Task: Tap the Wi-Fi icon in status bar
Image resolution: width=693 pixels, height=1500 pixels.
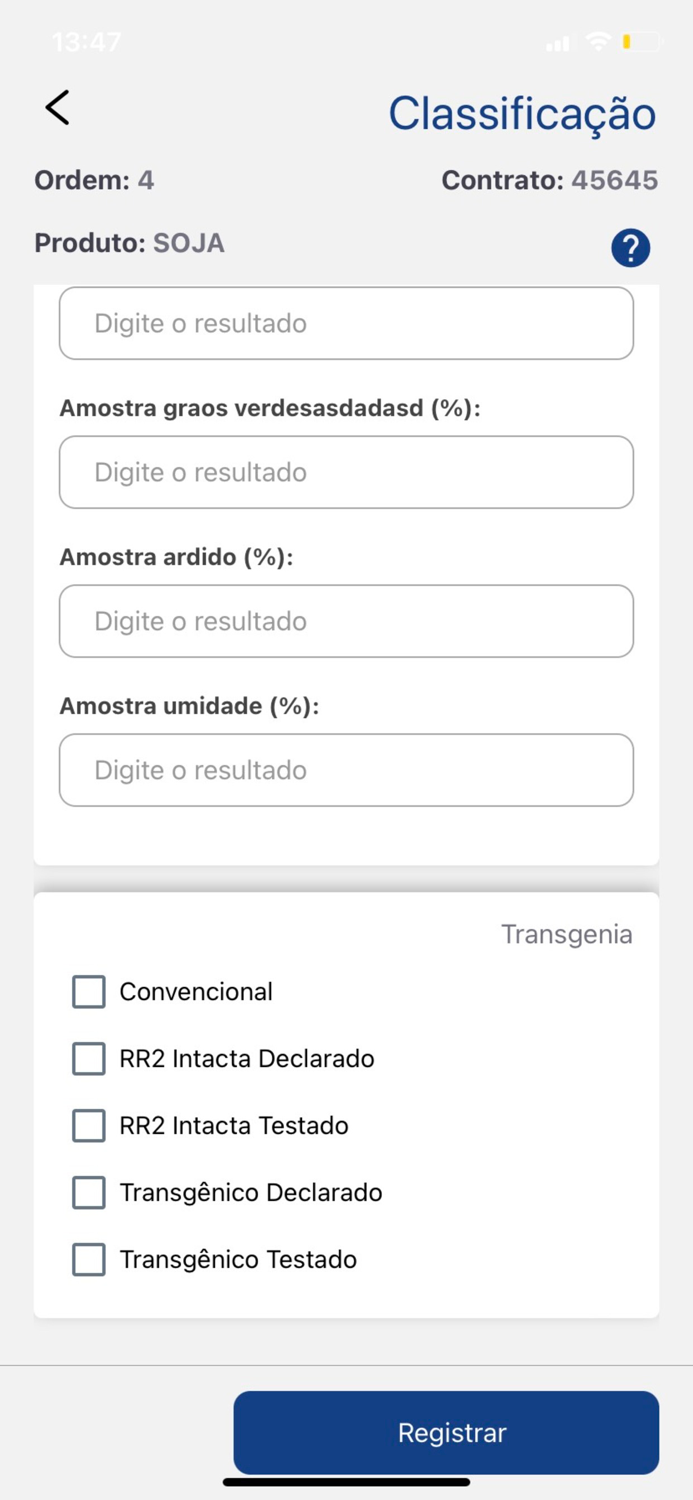Action: 597,42
